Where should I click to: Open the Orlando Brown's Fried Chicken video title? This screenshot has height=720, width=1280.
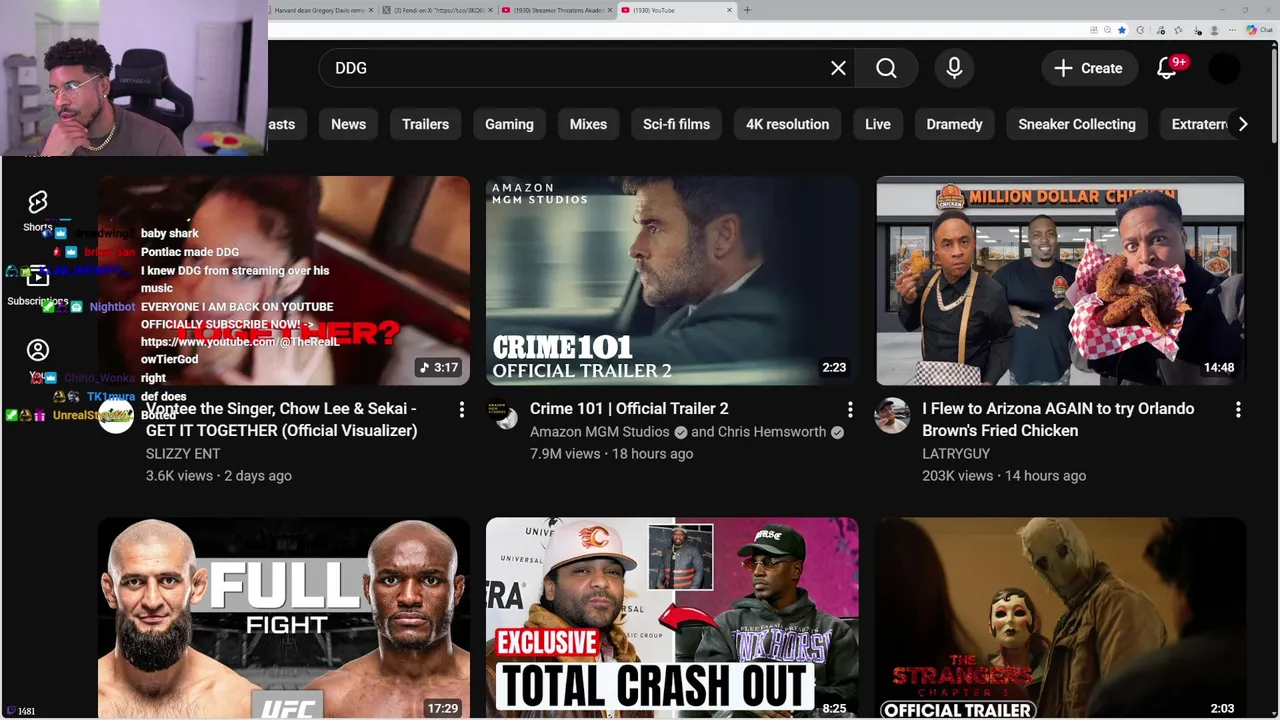coord(1058,420)
